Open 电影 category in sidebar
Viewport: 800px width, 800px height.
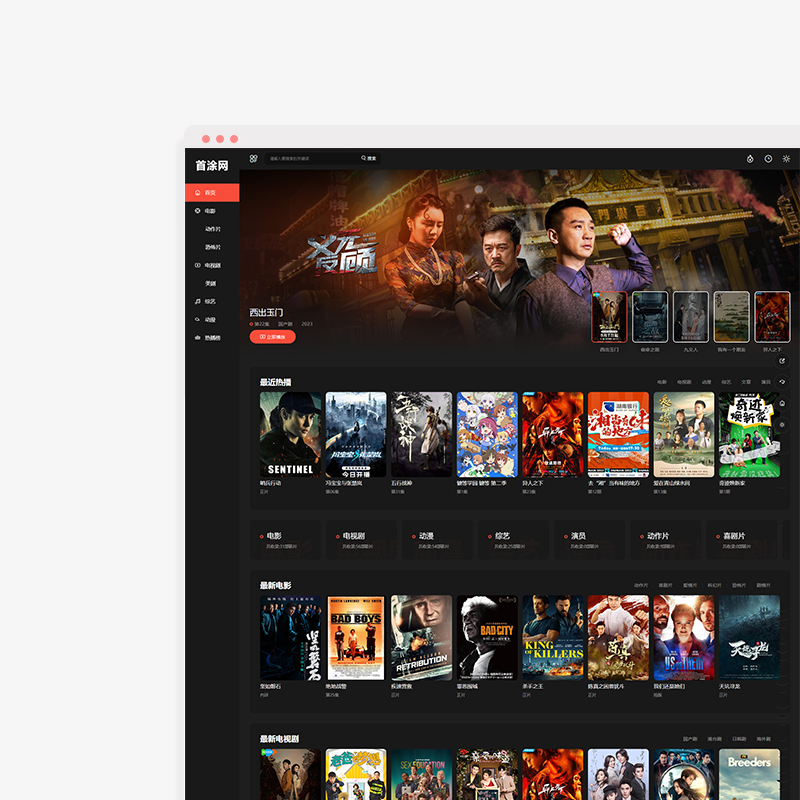[210, 211]
